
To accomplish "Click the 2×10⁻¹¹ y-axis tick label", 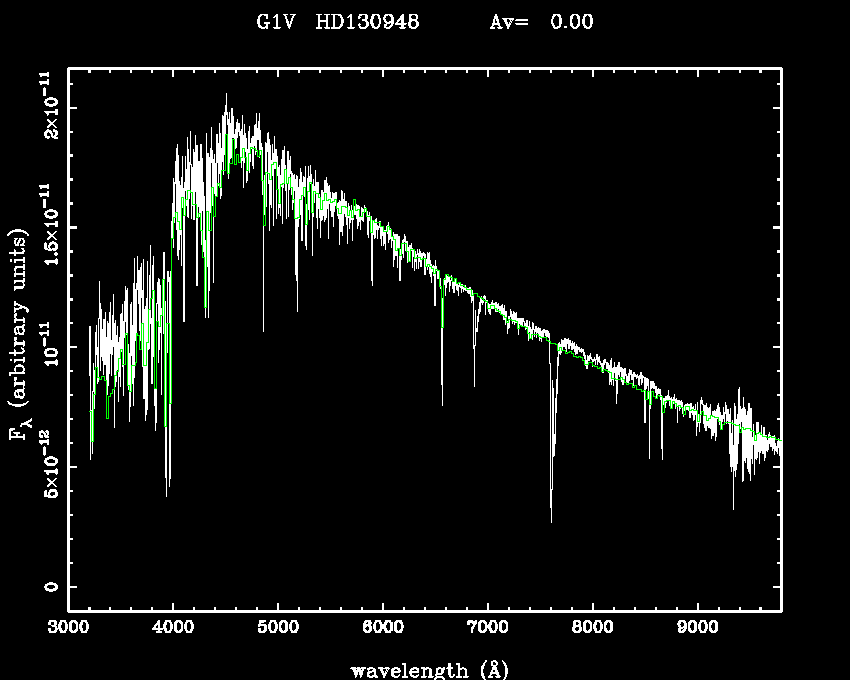I will pyautogui.click(x=47, y=107).
